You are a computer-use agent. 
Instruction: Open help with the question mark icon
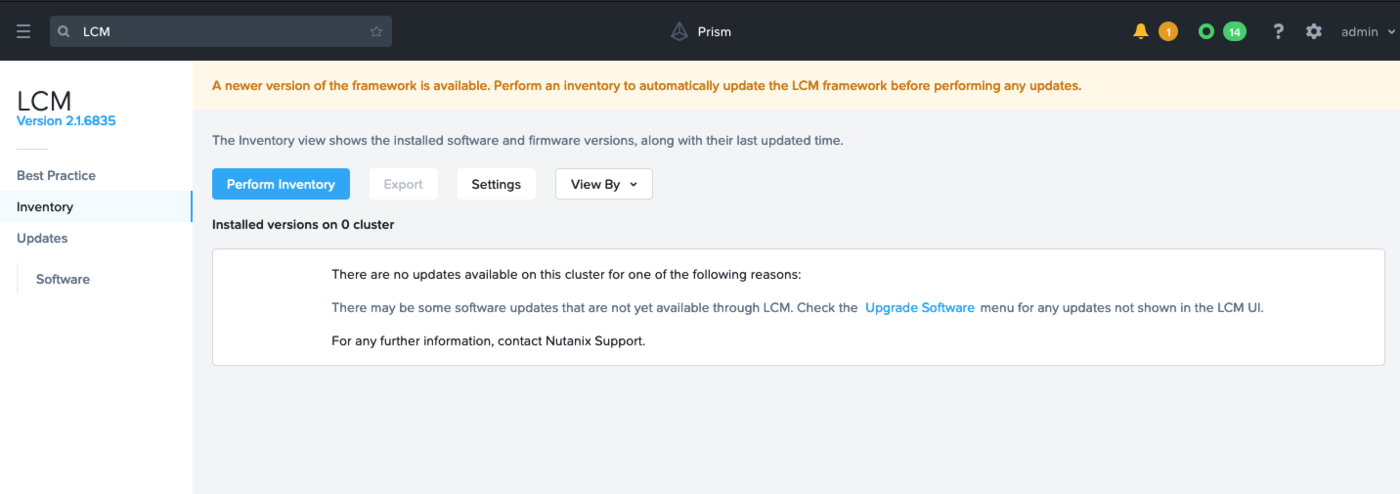point(1278,31)
